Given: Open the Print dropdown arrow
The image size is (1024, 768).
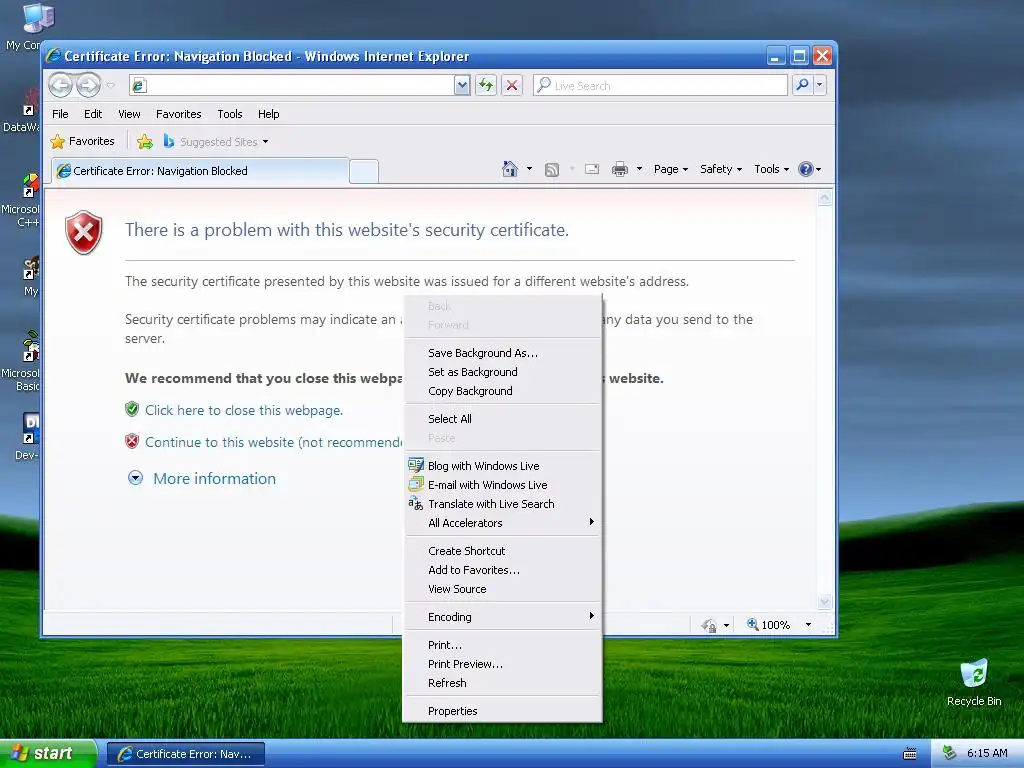Looking at the screenshot, I should pyautogui.click(x=639, y=169).
